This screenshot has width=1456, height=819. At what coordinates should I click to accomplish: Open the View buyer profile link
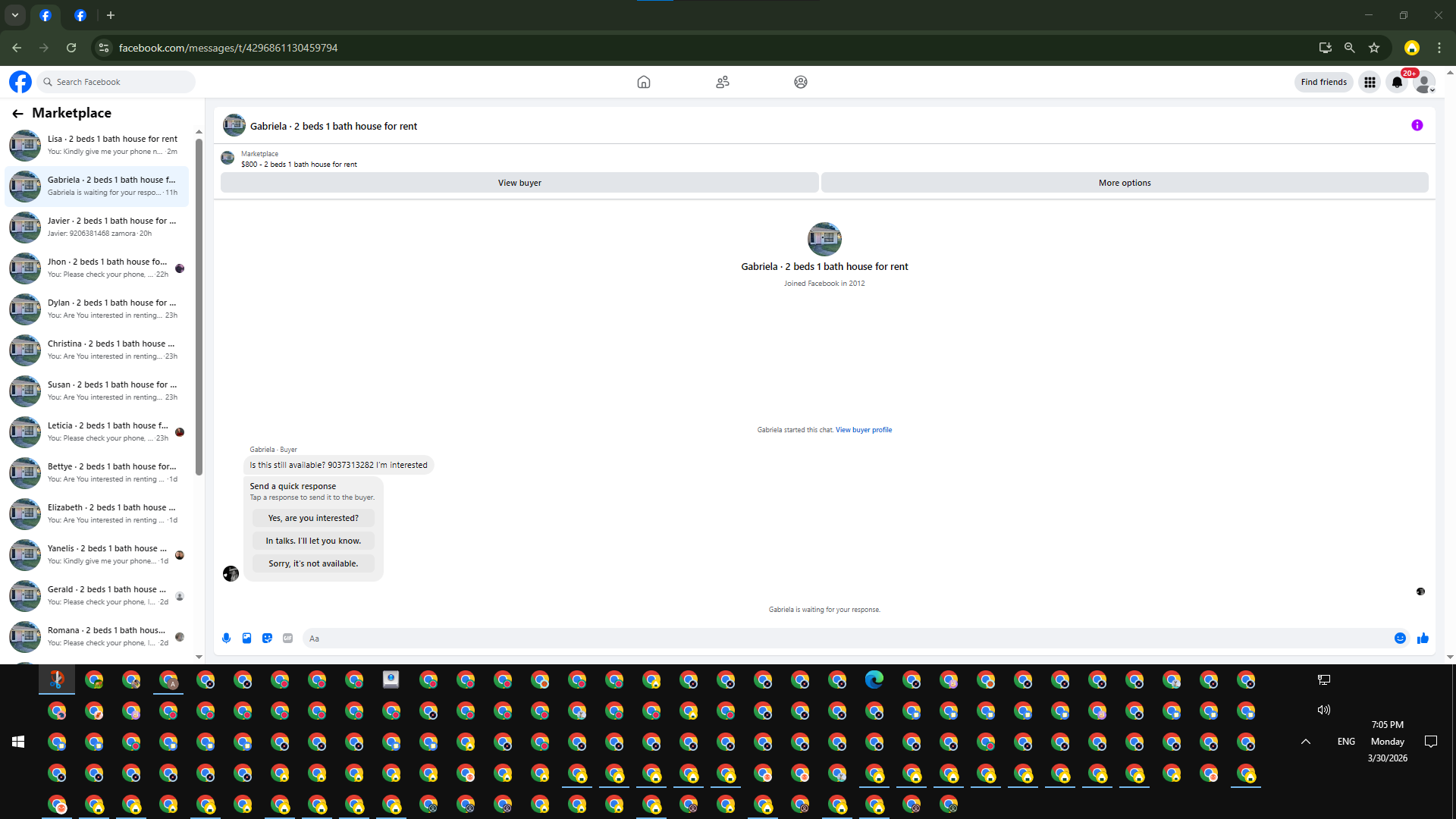click(x=864, y=430)
